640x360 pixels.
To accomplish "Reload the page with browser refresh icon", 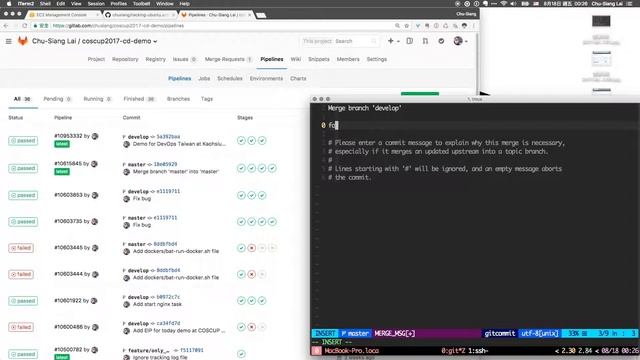I will tap(24, 26).
